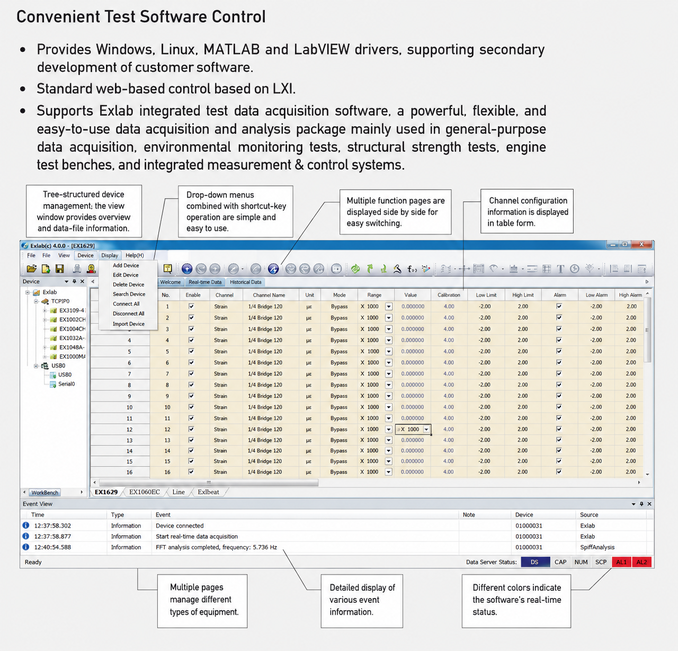
Task: Open the Event View options dropdown arrow
Action: (633, 504)
